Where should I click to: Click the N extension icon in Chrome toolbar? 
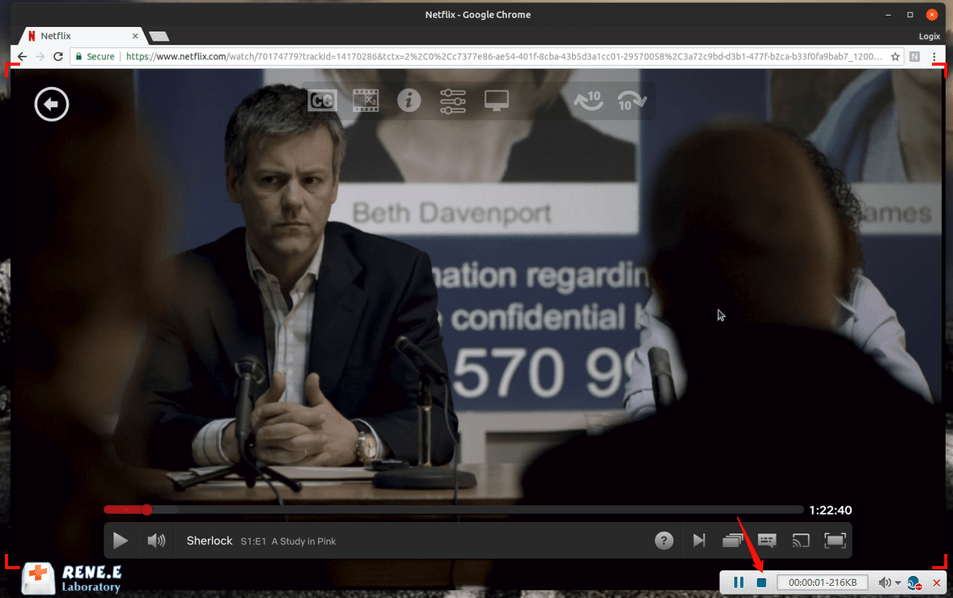[915, 57]
